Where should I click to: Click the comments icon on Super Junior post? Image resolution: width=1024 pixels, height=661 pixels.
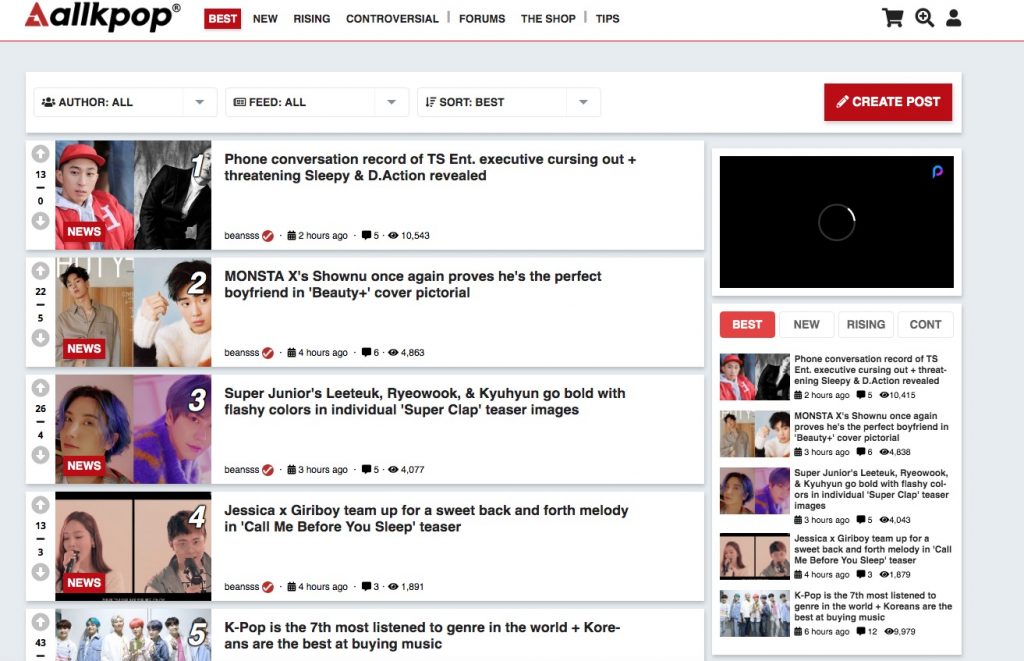point(366,469)
